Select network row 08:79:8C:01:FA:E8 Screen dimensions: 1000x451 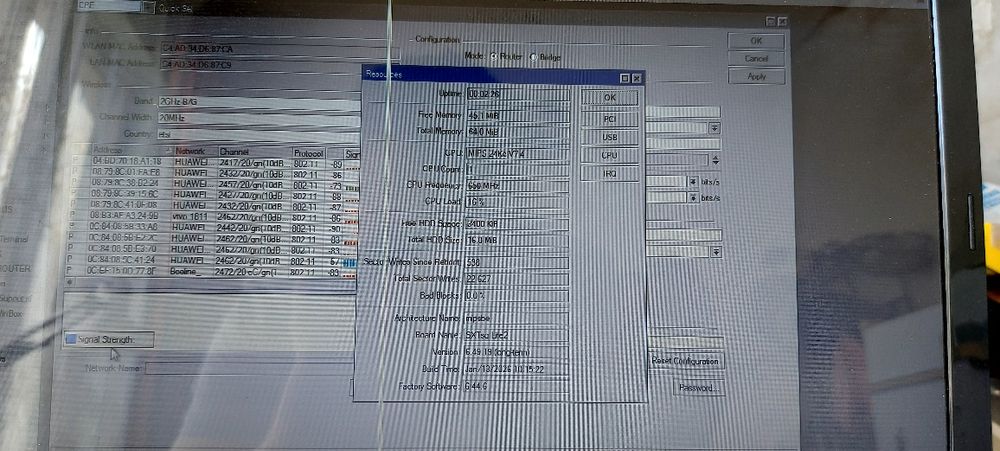coord(214,172)
